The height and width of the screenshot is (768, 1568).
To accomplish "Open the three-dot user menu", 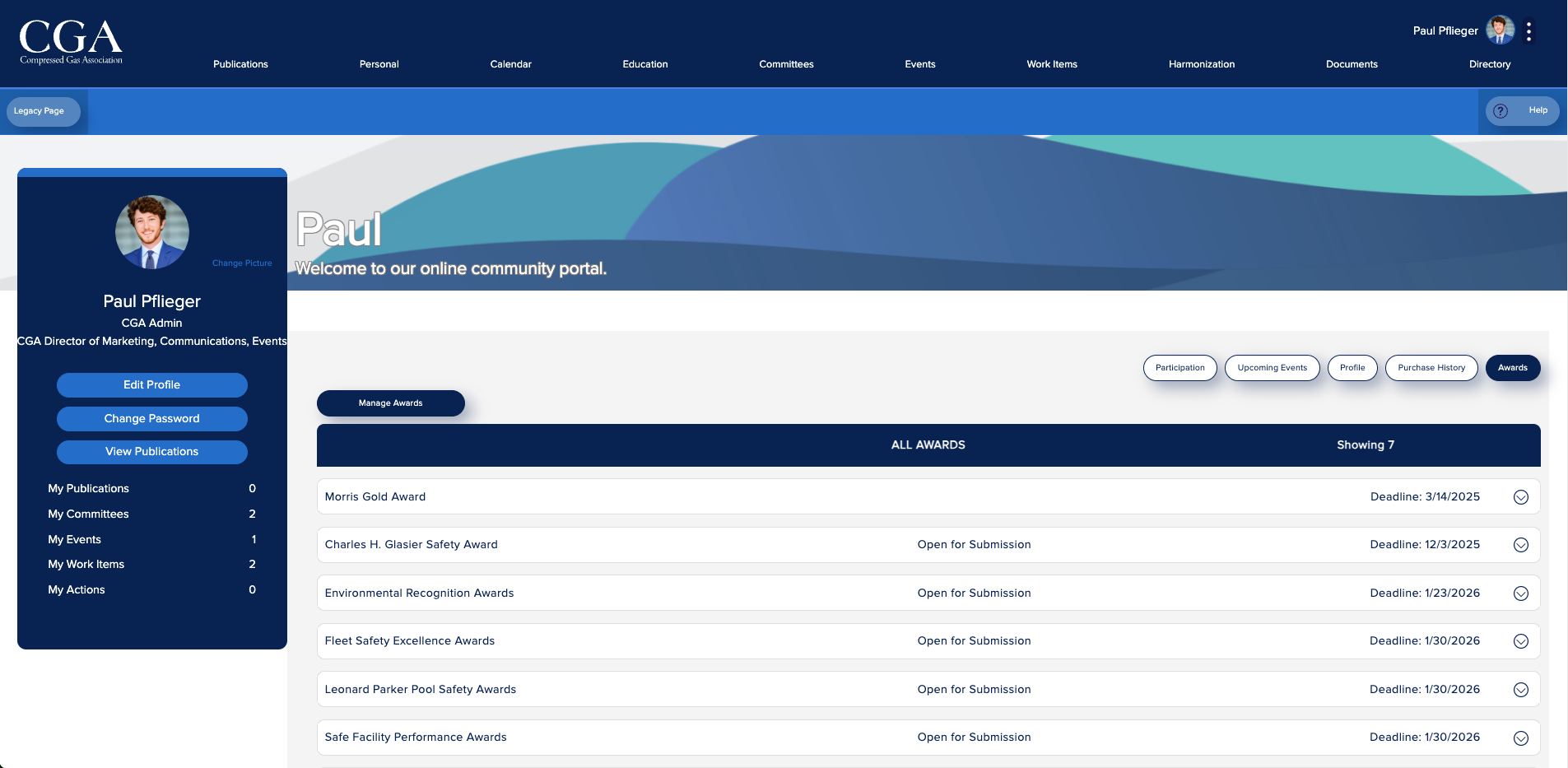I will (1528, 31).
